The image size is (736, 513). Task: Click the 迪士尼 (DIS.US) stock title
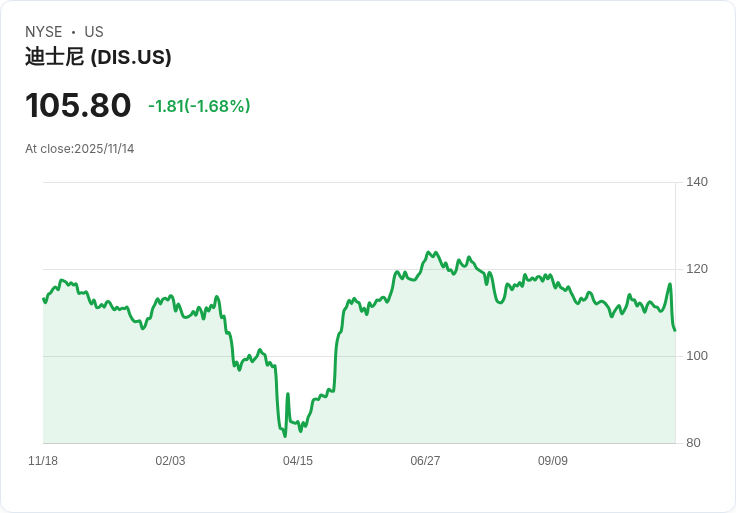(x=98, y=57)
